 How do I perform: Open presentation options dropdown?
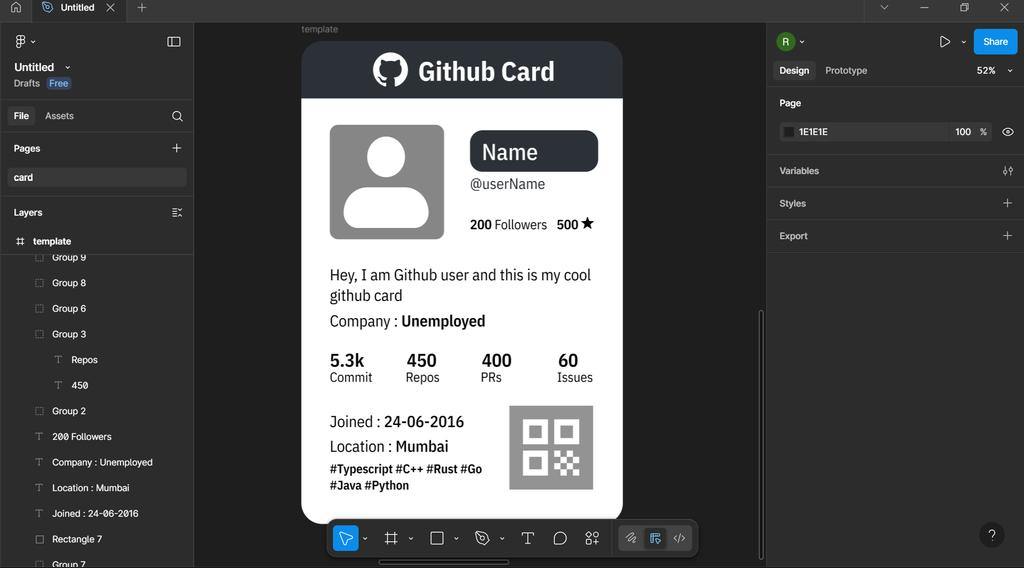tap(963, 42)
